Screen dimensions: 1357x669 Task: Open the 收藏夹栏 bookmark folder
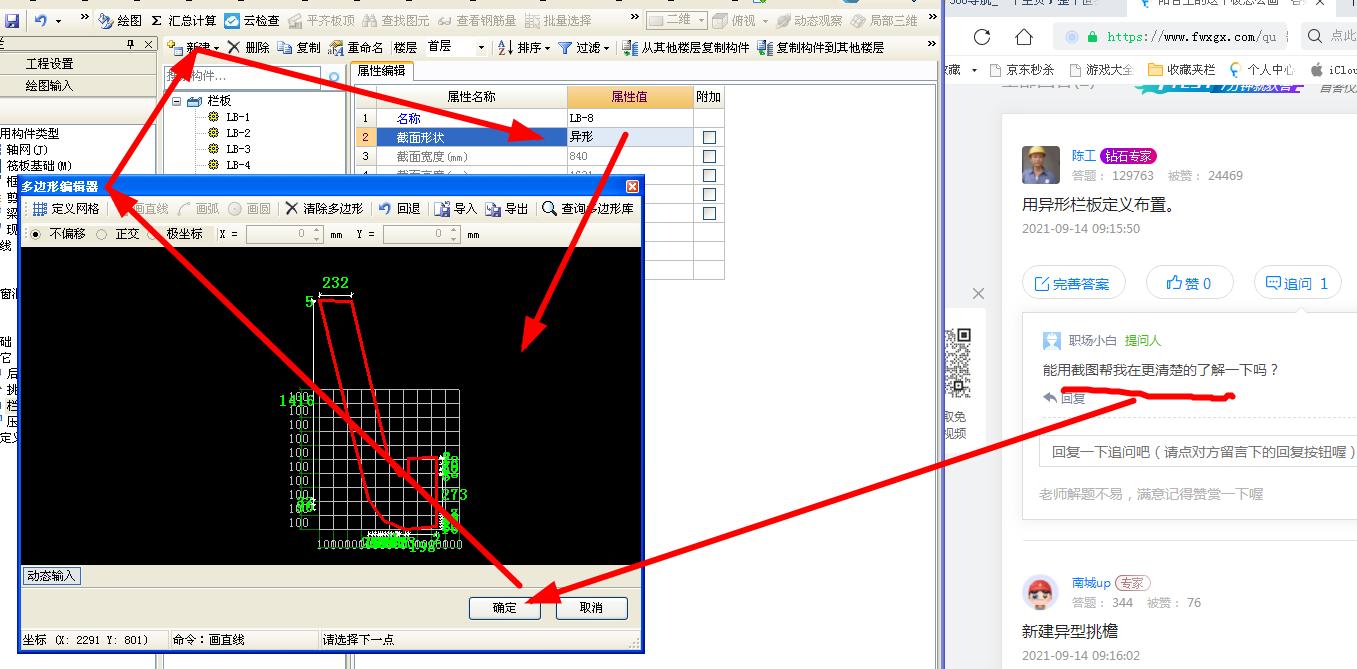tap(1182, 70)
